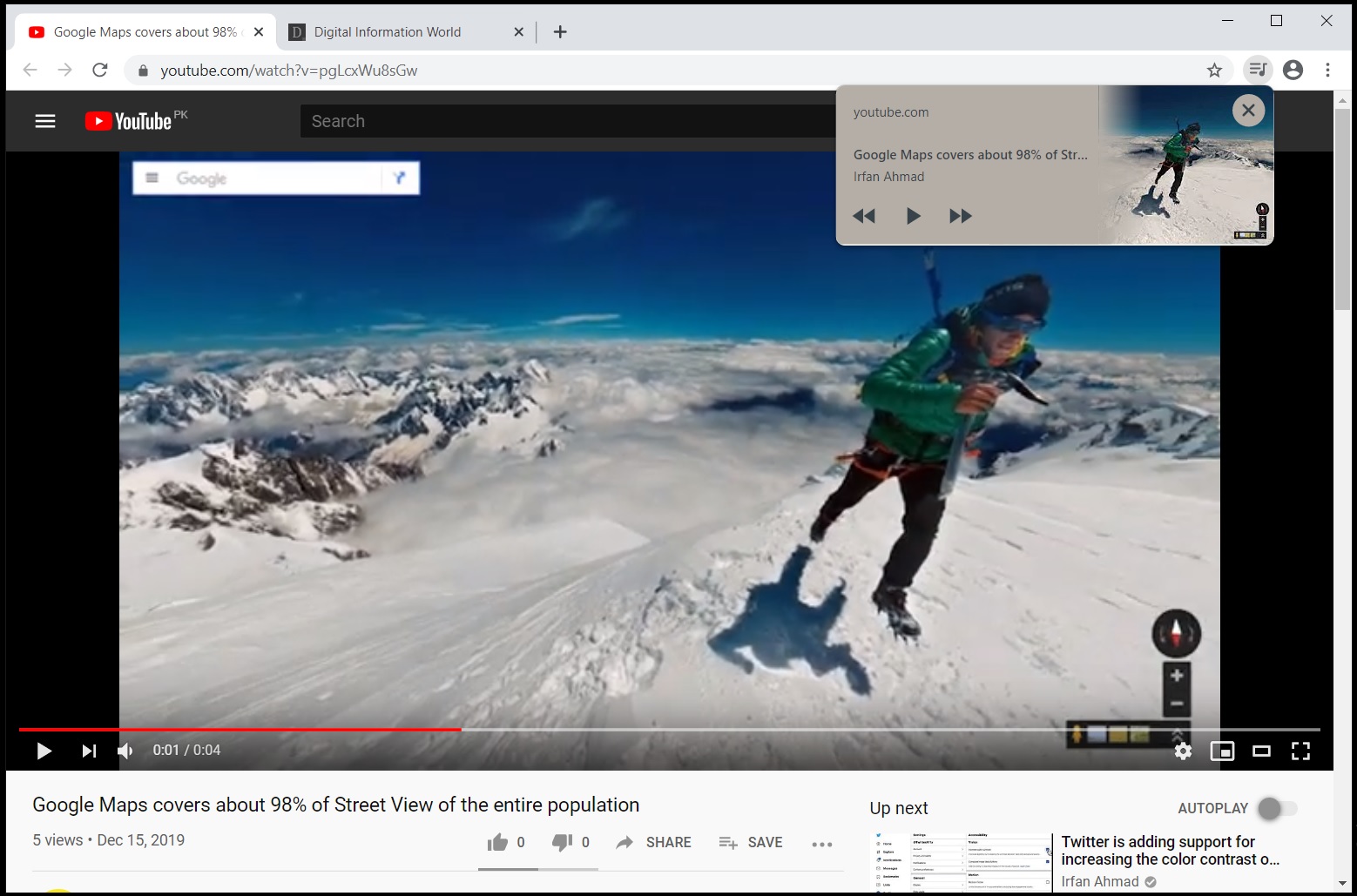
Task: Open the player Settings gear
Action: pyautogui.click(x=1183, y=751)
